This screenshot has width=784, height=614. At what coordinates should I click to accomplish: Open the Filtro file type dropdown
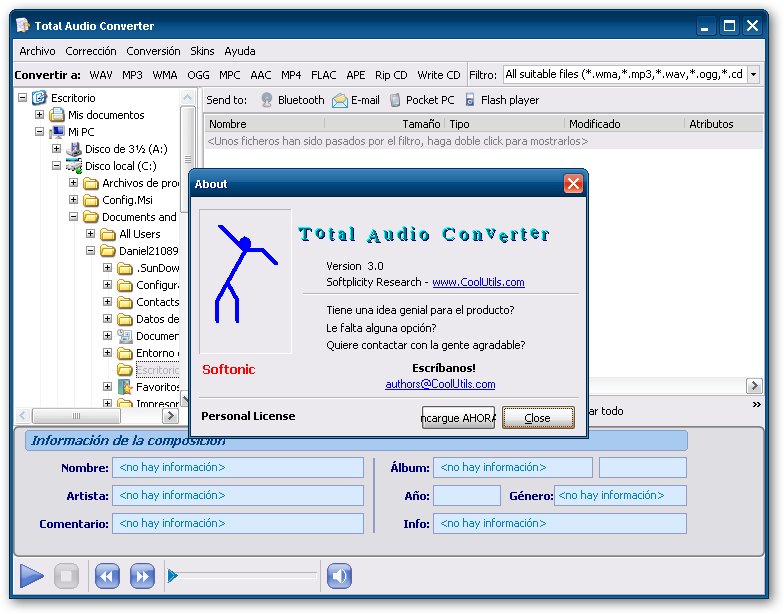753,75
